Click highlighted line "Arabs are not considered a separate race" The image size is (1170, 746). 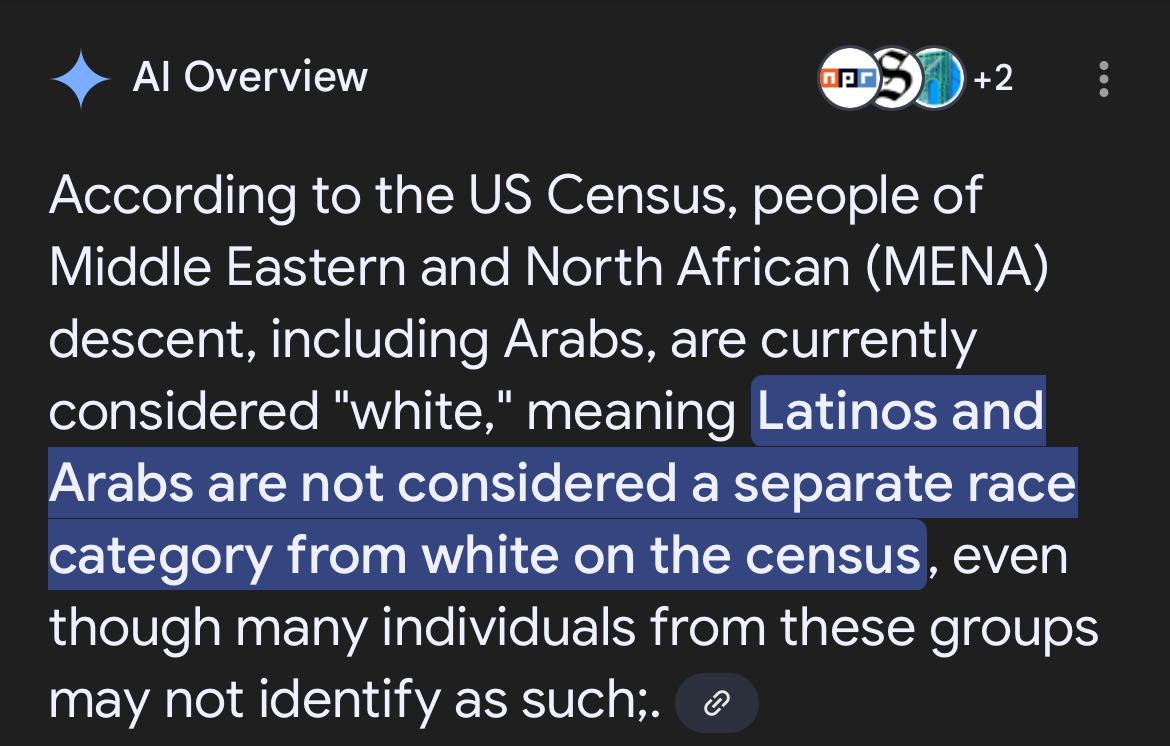click(562, 484)
